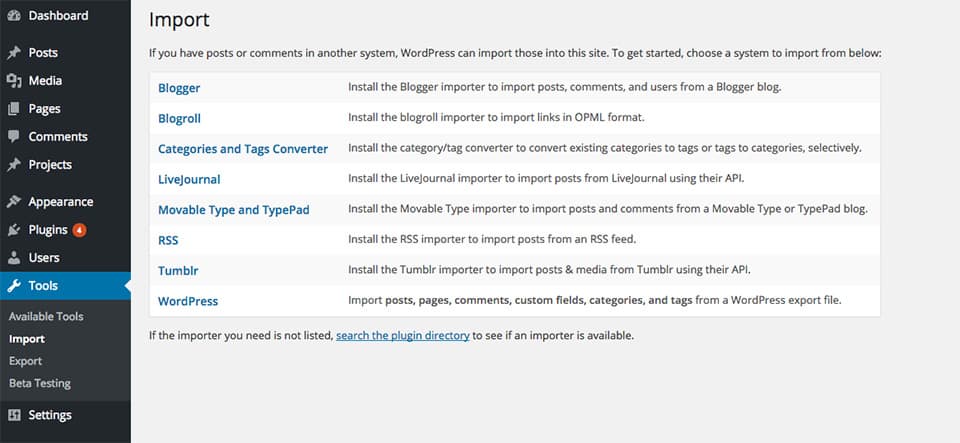Screen dimensions: 960x443
Task: Follow the search the plugin directory link
Action: [403, 336]
